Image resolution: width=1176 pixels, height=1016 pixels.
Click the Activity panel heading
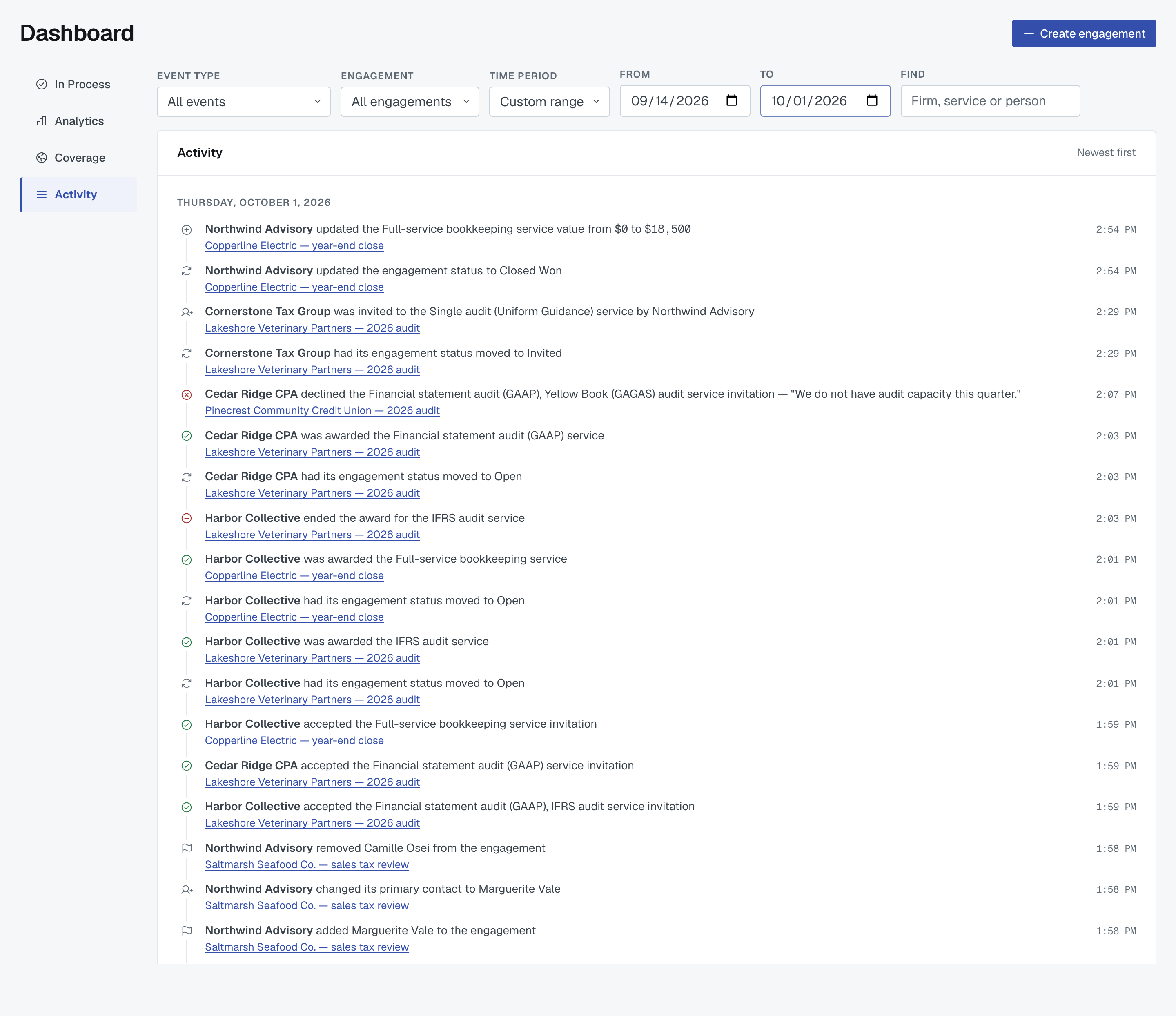tap(200, 152)
